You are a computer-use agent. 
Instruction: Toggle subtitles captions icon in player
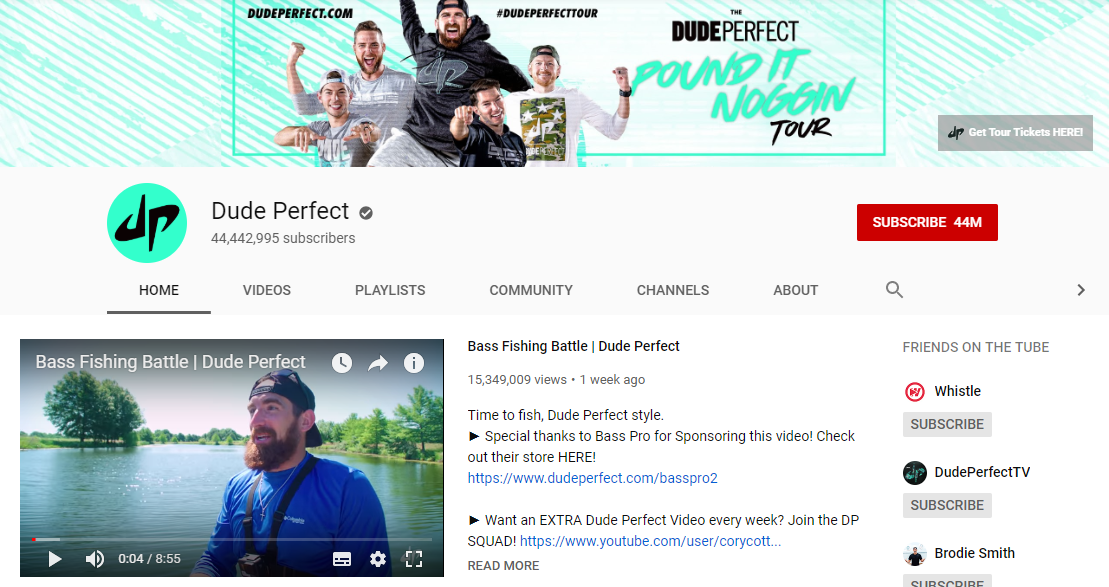[x=342, y=559]
